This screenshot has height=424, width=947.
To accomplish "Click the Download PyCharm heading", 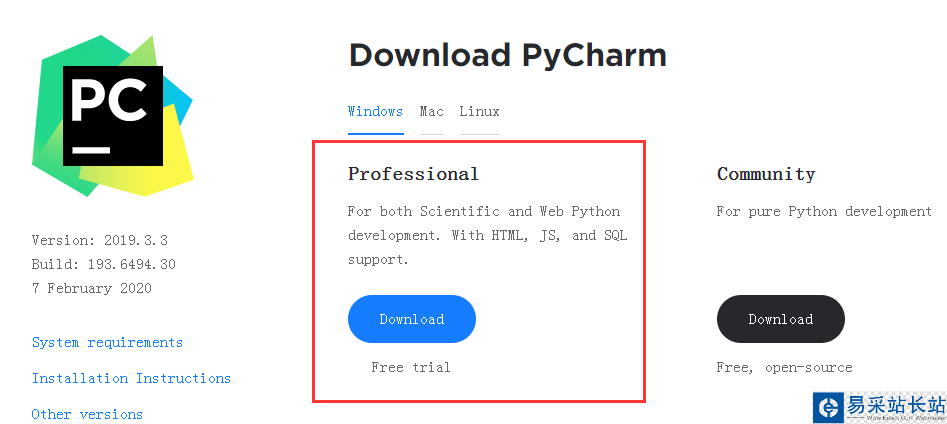I will (507, 55).
